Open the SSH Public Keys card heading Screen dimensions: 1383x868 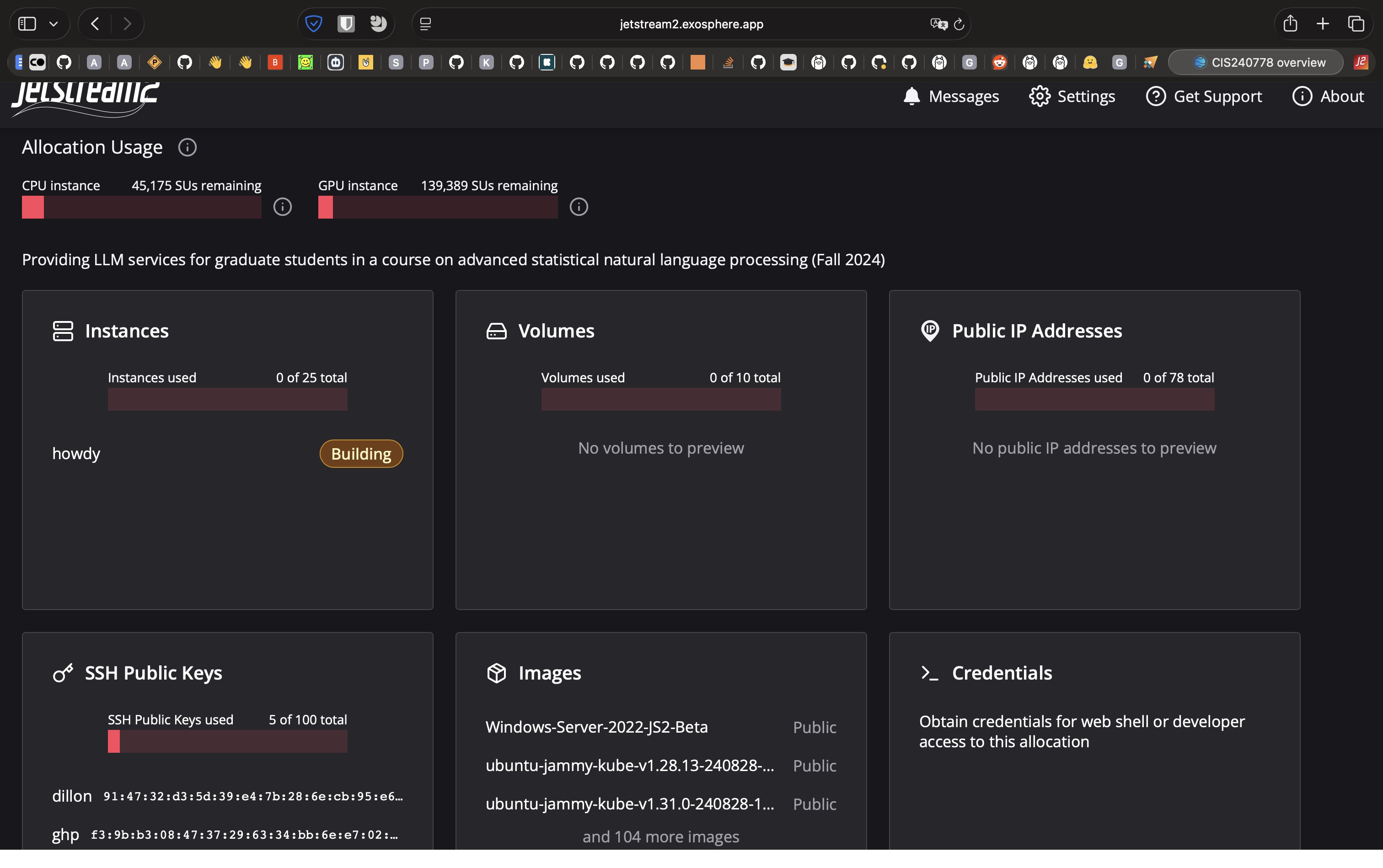tap(153, 673)
